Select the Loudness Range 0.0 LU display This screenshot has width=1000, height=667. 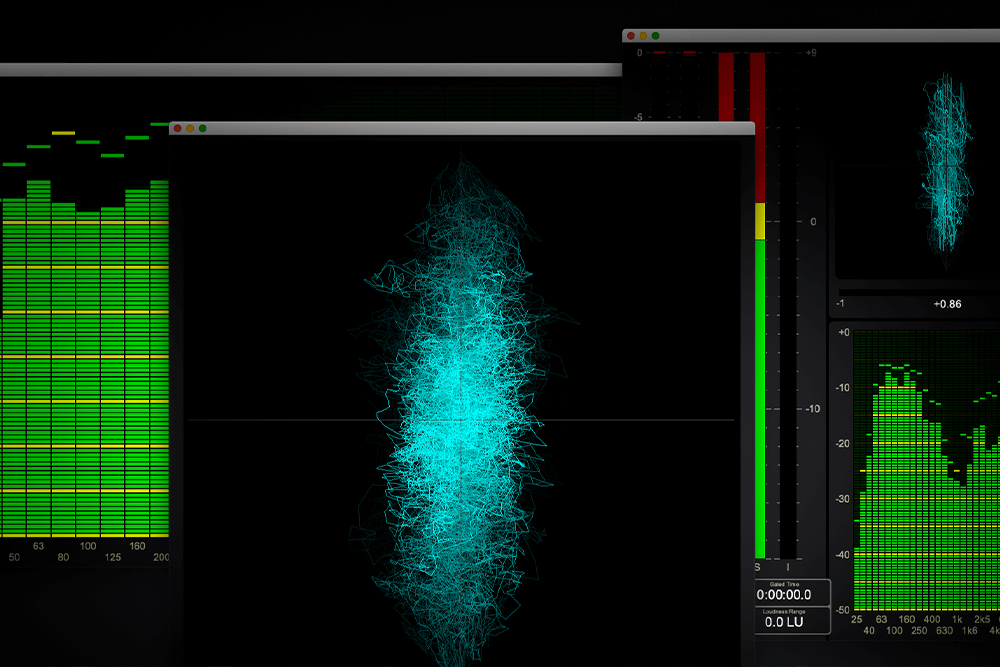tap(791, 621)
